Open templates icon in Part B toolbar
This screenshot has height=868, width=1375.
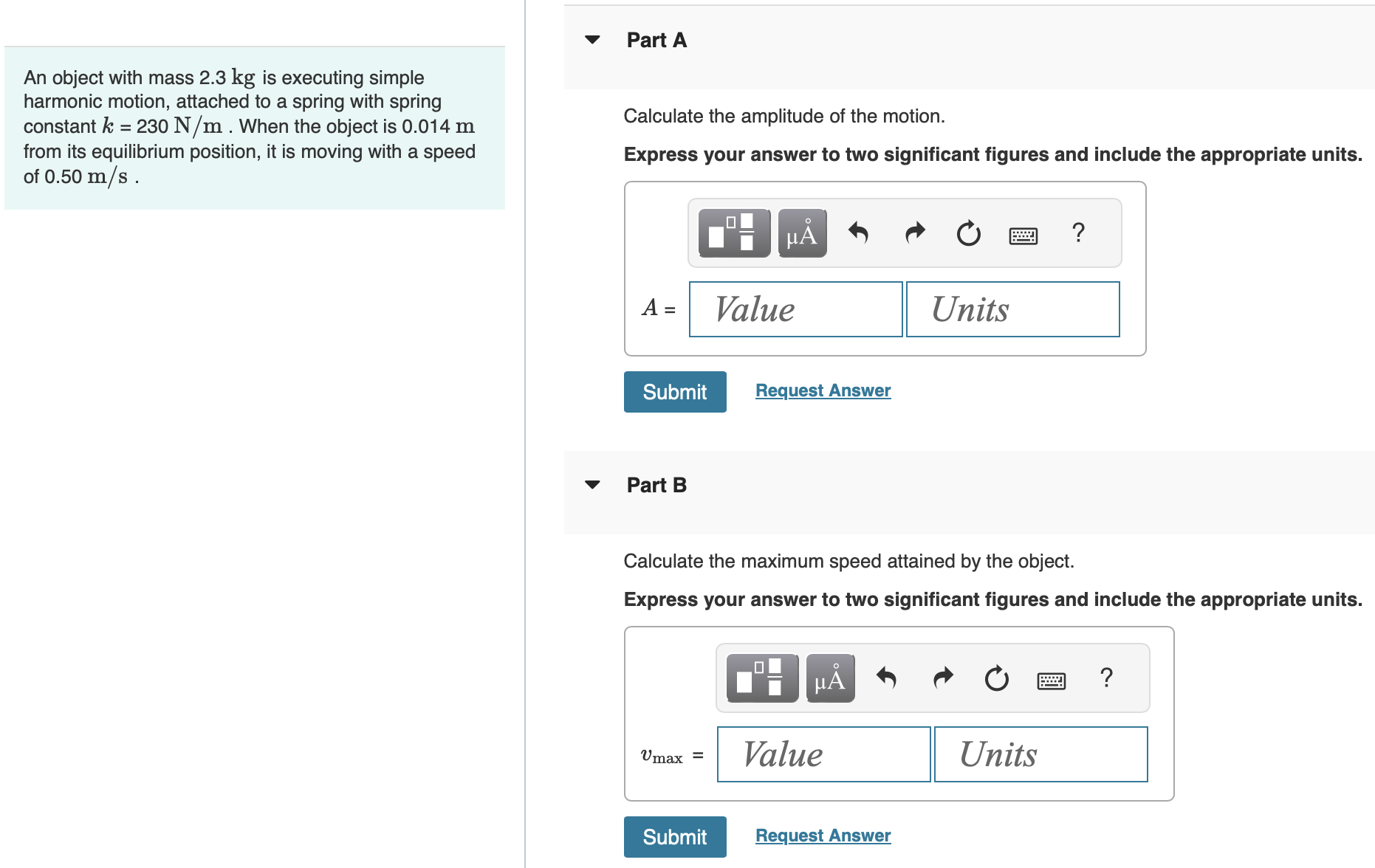click(x=762, y=678)
